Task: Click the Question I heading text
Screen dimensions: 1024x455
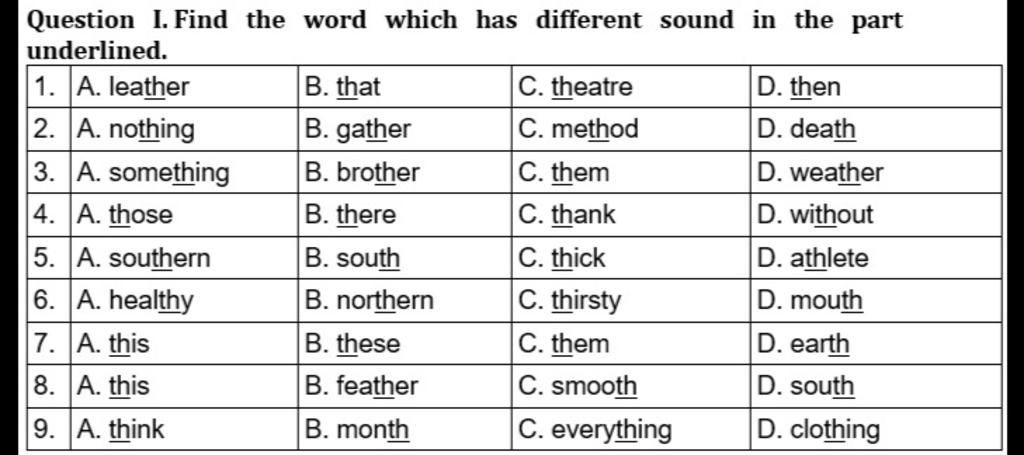Action: coord(464,33)
